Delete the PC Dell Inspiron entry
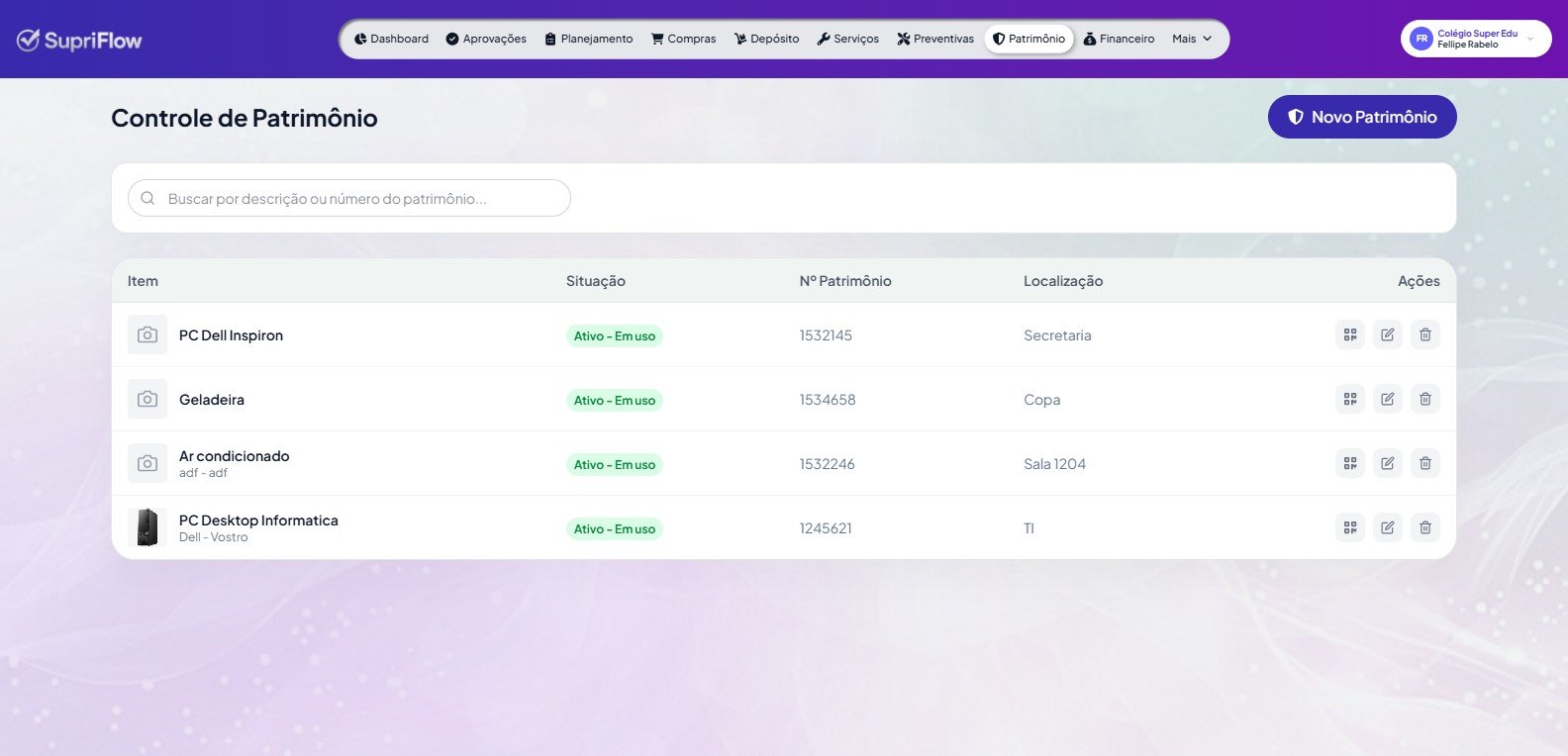 click(x=1425, y=334)
